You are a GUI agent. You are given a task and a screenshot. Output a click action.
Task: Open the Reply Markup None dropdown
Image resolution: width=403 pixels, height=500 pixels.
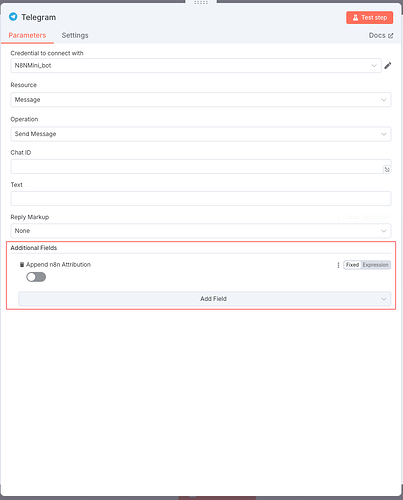(201, 231)
